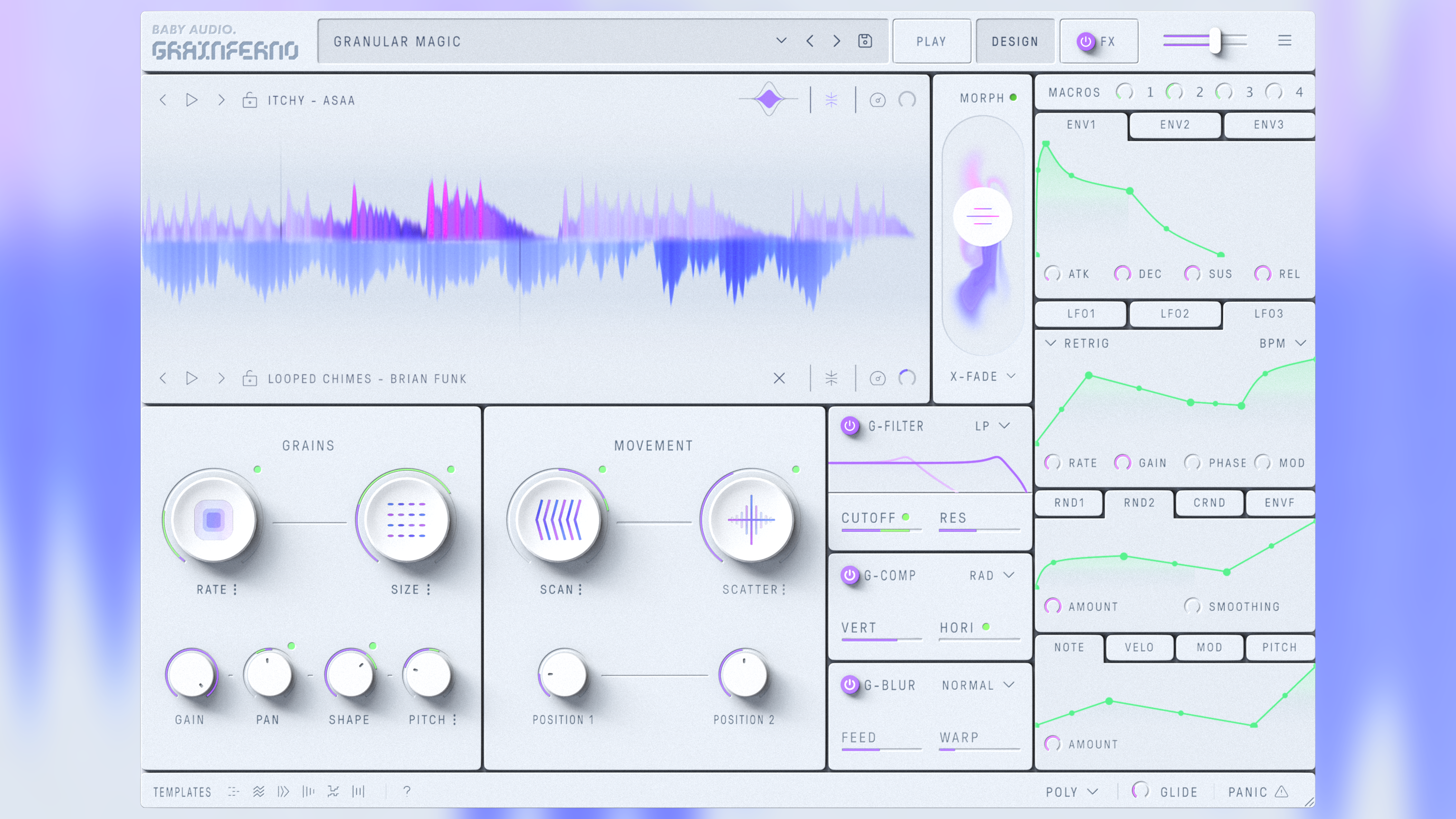Toggle lock icon for Looped Chimes sample
The height and width of the screenshot is (819, 1456).
(x=249, y=378)
